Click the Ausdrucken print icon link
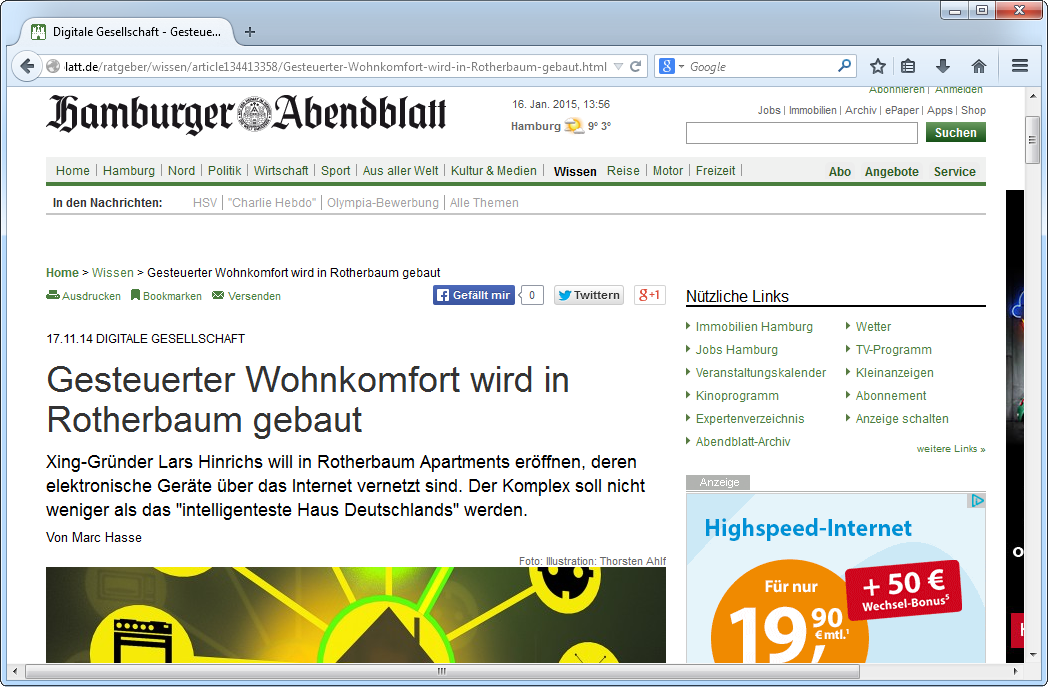1048x687 pixels. pyautogui.click(x=84, y=296)
